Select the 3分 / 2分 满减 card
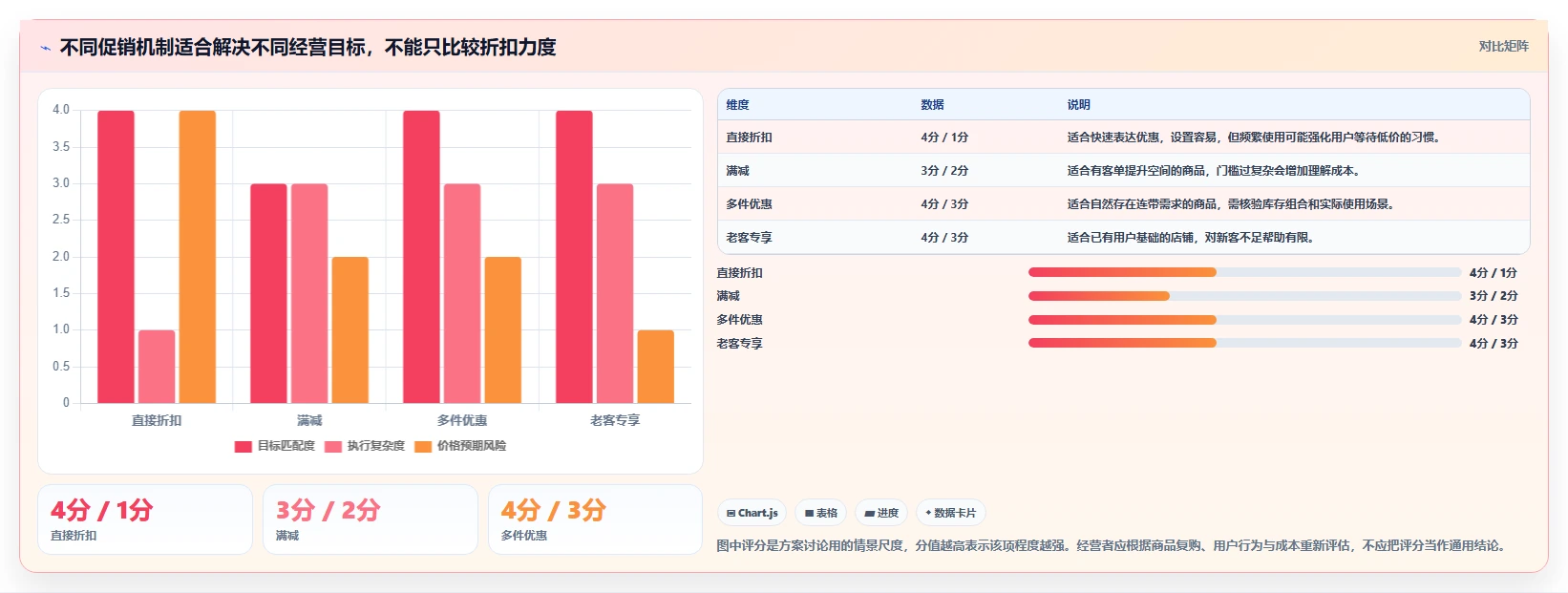The width and height of the screenshot is (1568, 593). pyautogui.click(x=371, y=519)
